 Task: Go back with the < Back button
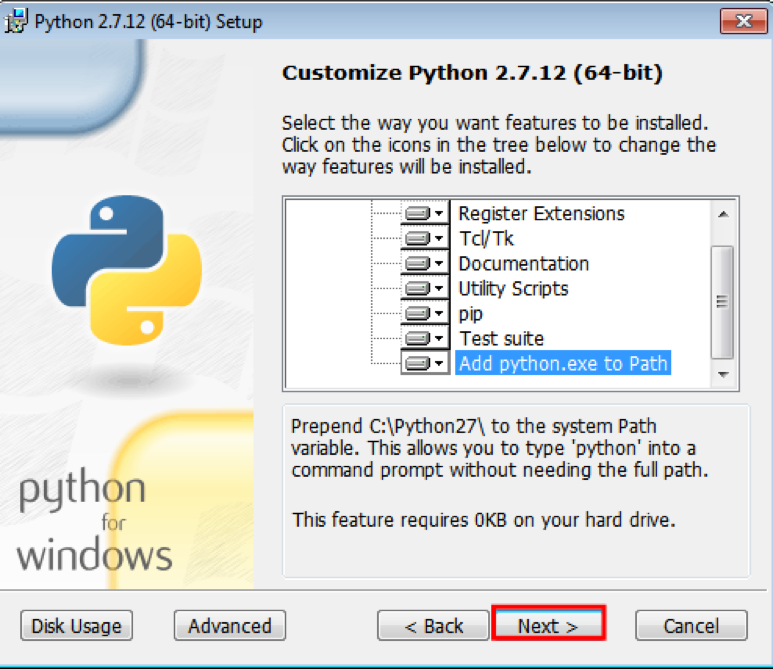click(433, 626)
